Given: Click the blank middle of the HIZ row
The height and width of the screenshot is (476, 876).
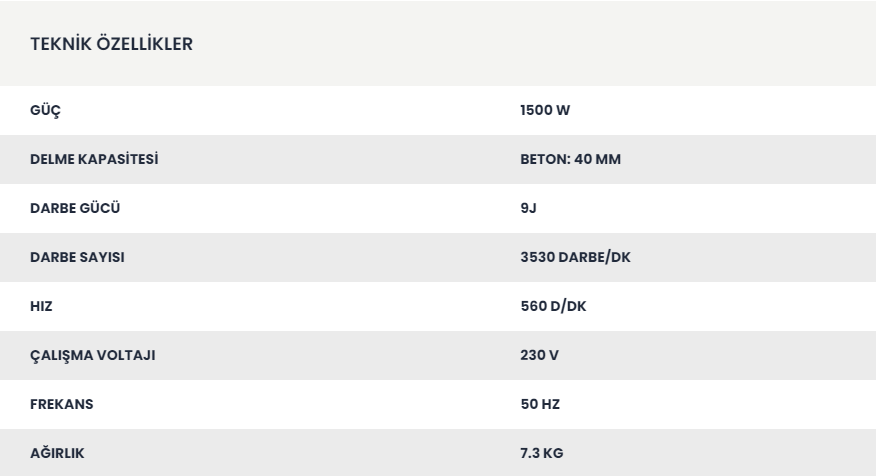Looking at the screenshot, I should [x=279, y=306].
